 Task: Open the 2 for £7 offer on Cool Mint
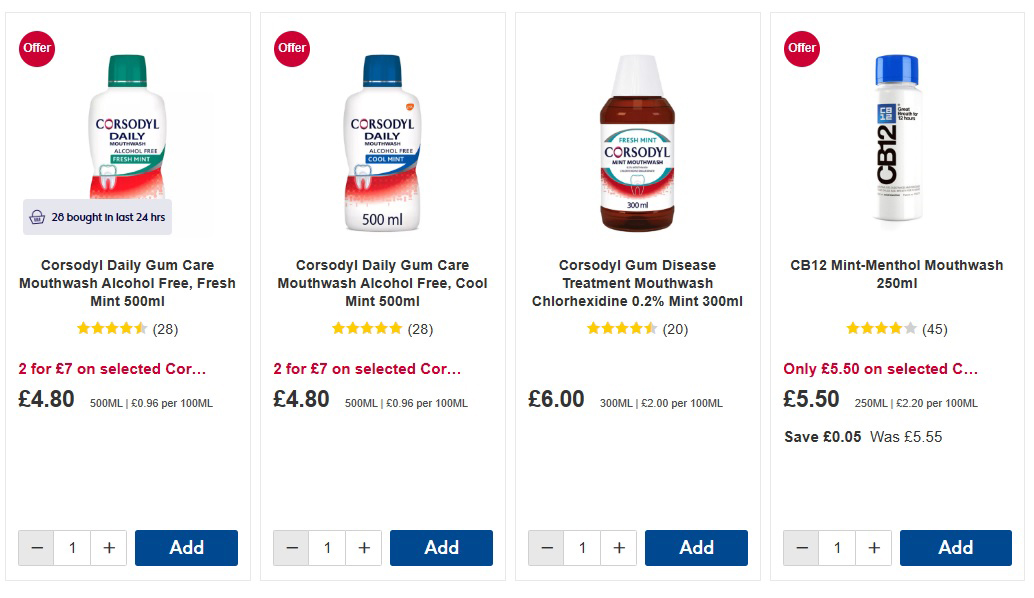[x=367, y=369]
